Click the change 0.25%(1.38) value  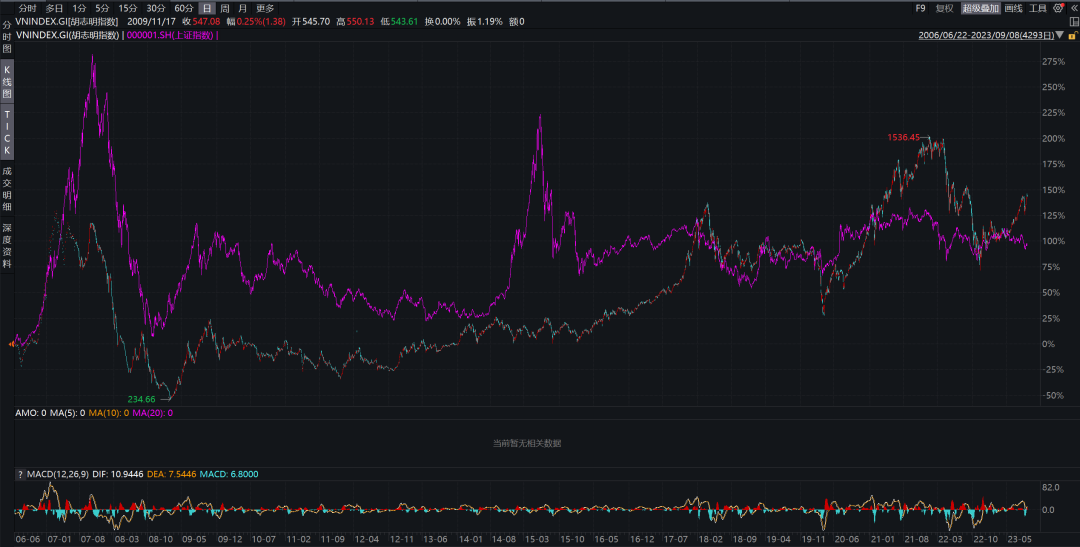pos(260,21)
